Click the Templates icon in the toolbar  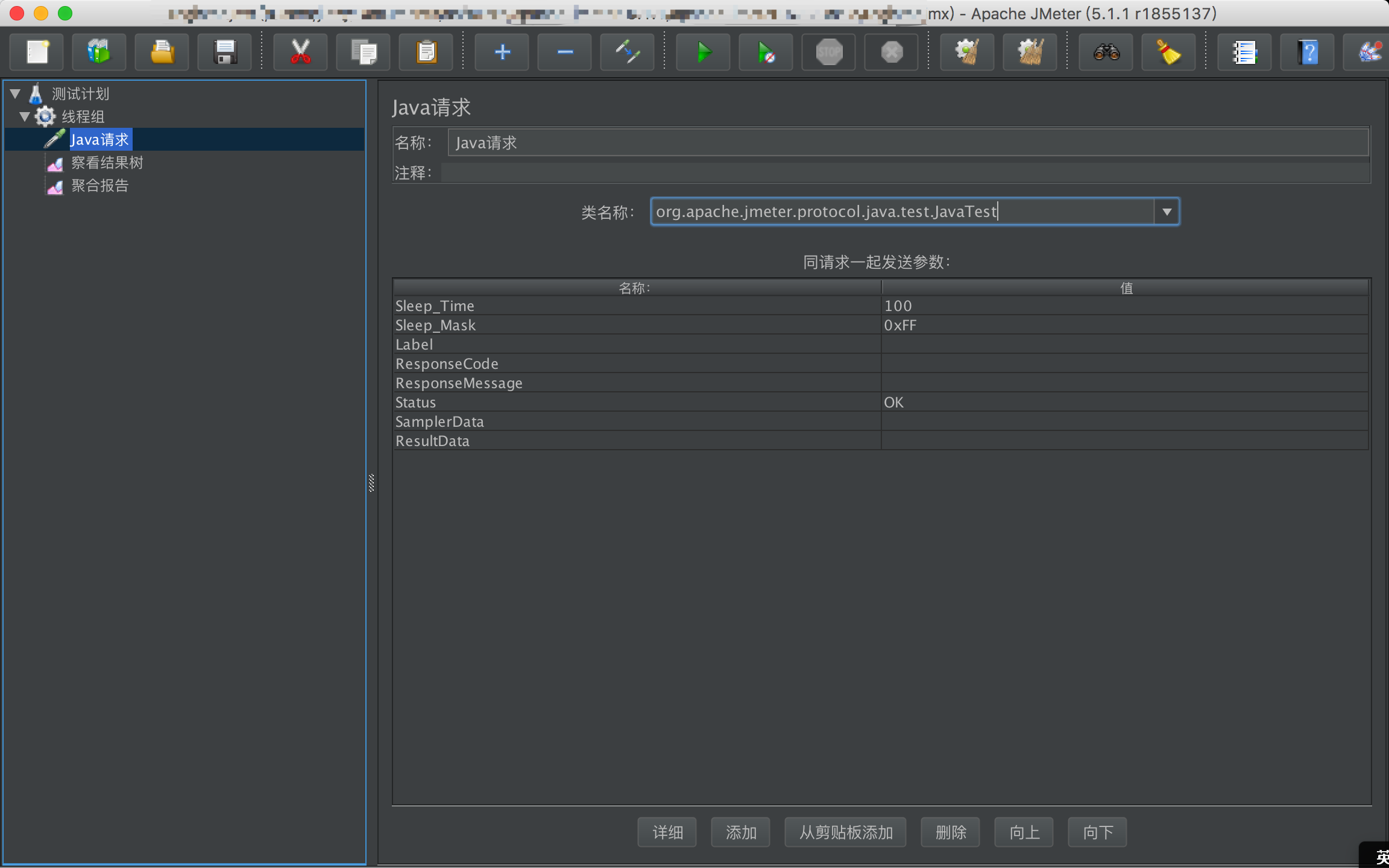[x=99, y=52]
